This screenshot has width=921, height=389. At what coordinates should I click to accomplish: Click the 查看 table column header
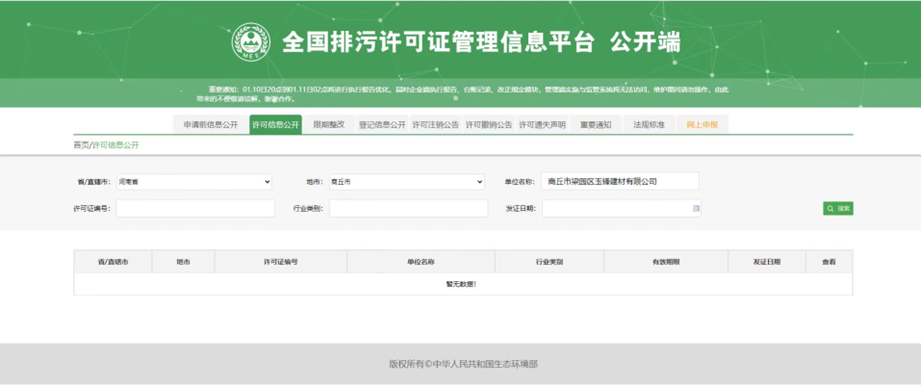click(x=829, y=261)
